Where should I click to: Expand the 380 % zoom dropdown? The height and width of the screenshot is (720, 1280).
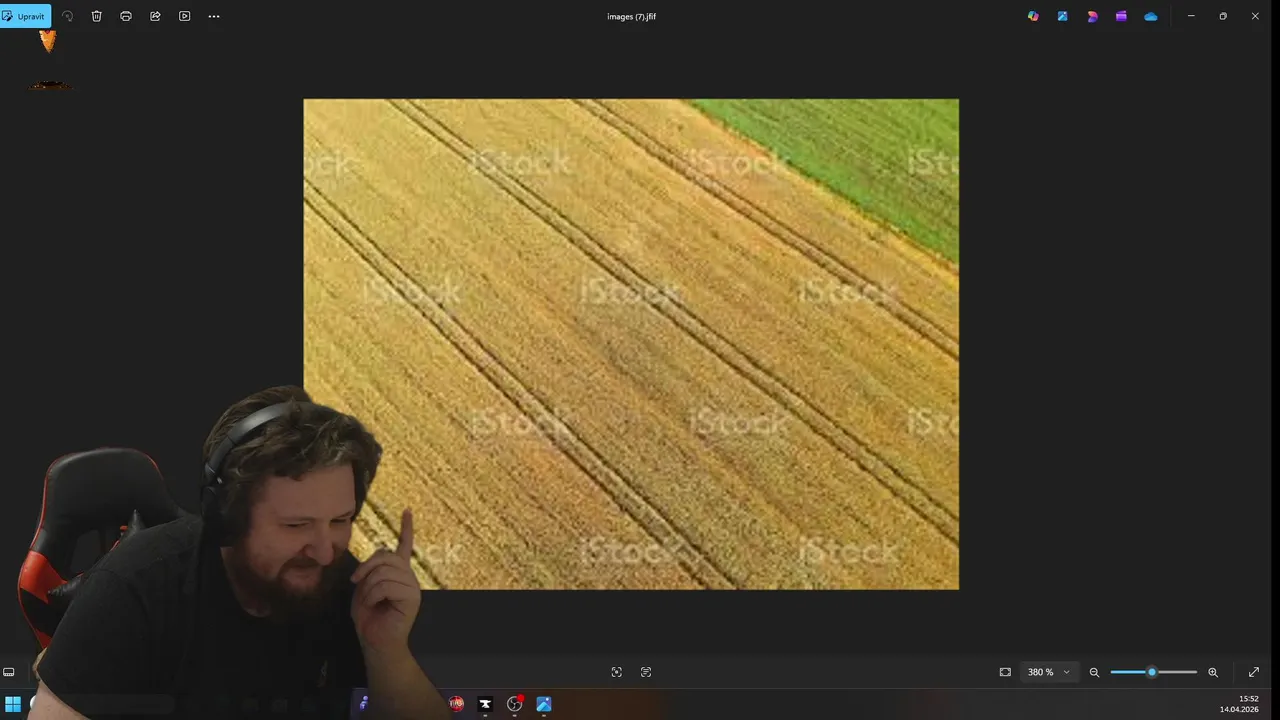coord(1049,672)
